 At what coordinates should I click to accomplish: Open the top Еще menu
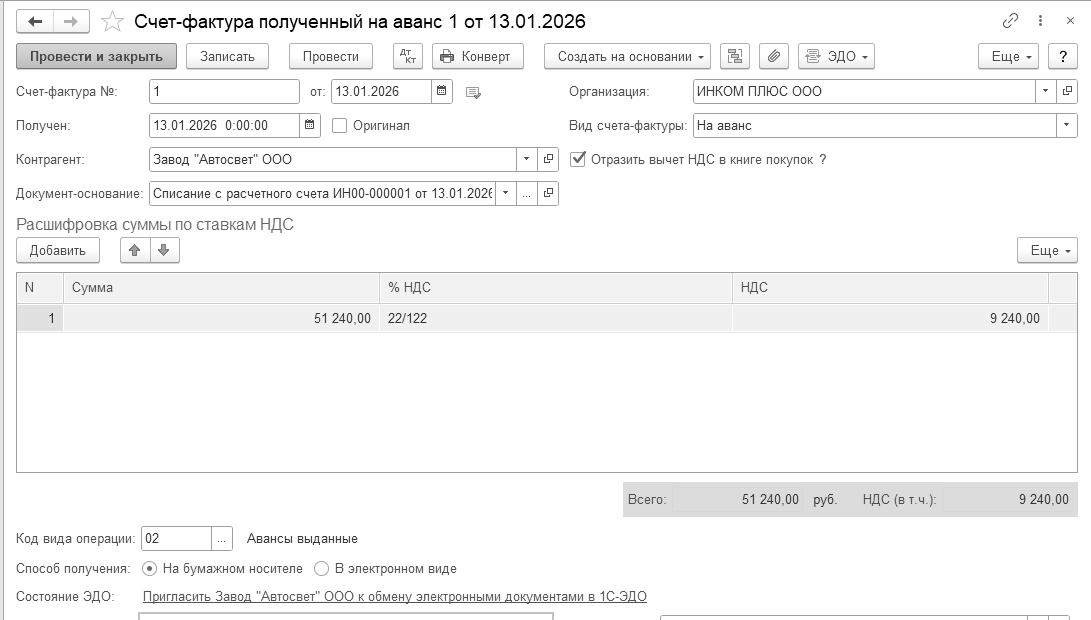(1008, 56)
